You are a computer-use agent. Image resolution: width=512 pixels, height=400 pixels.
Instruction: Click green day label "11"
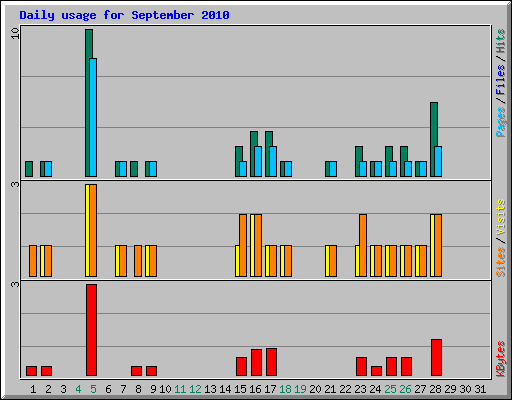[180, 389]
